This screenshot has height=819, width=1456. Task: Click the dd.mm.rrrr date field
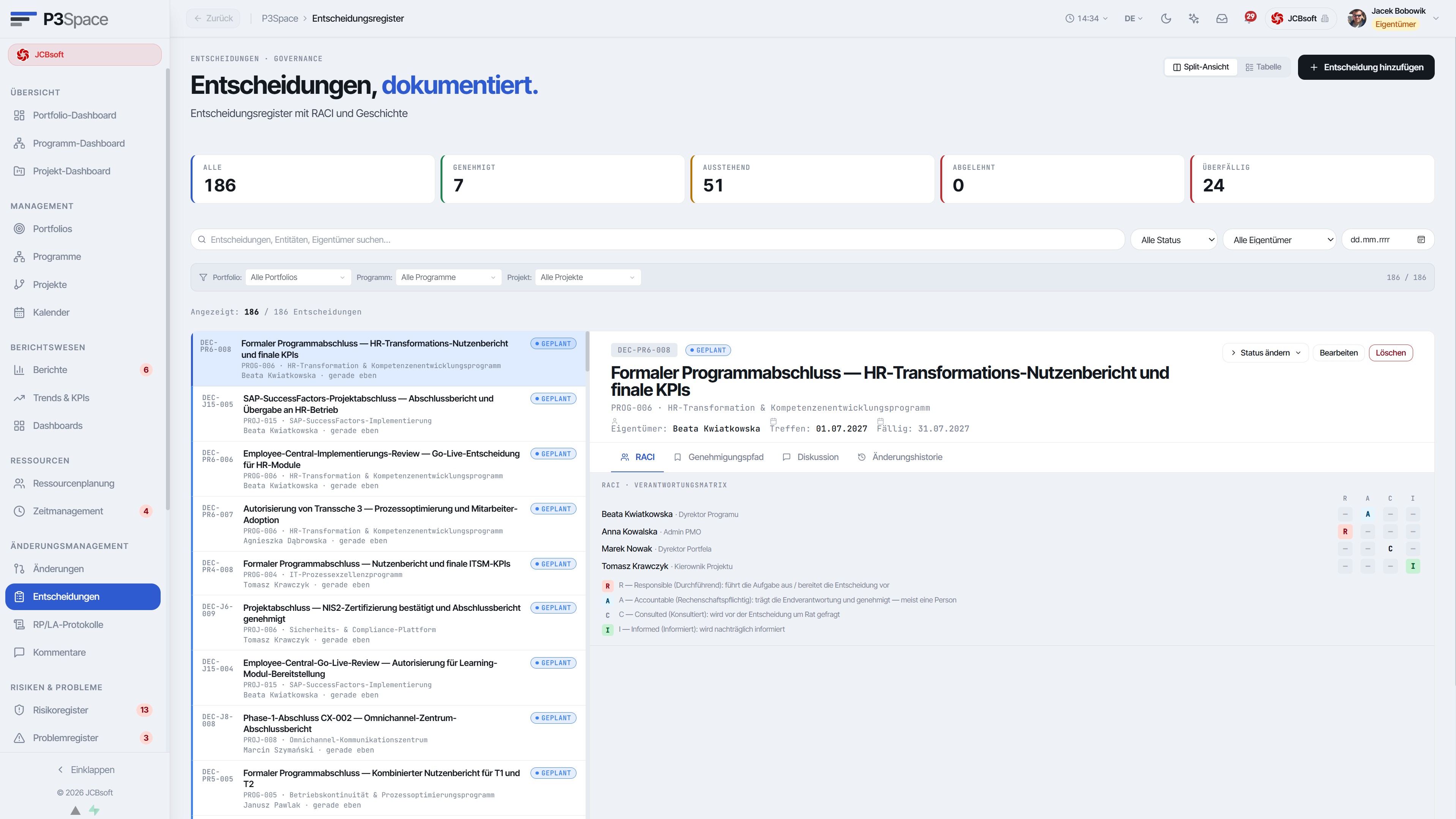(1388, 240)
